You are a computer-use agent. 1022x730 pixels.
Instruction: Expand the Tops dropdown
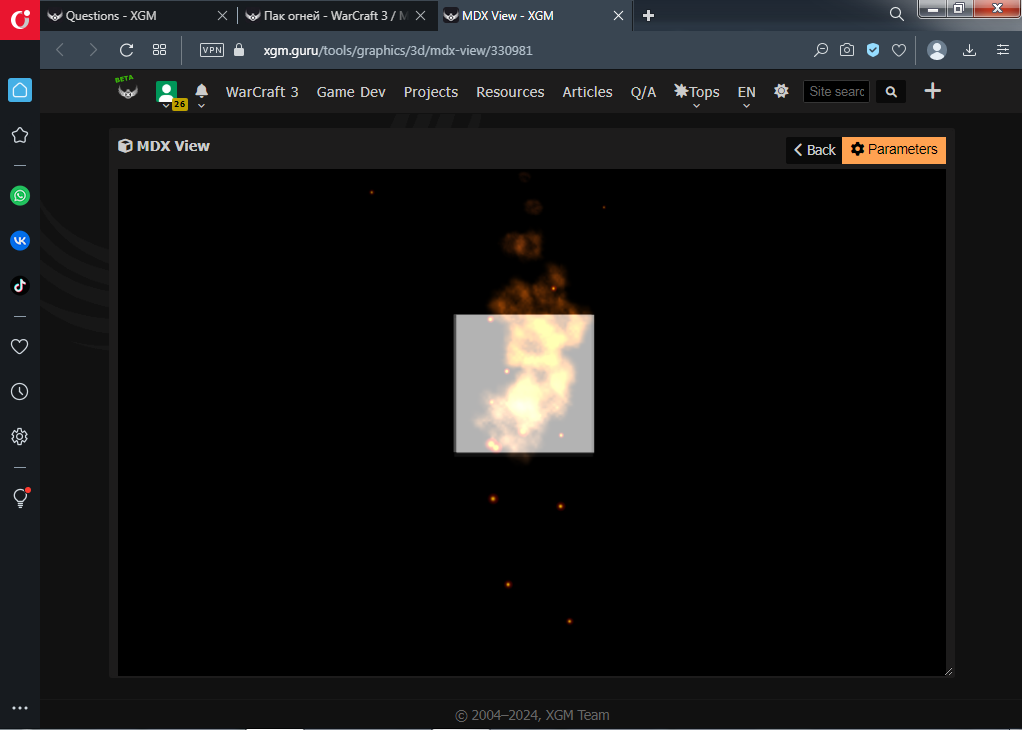tap(697, 93)
